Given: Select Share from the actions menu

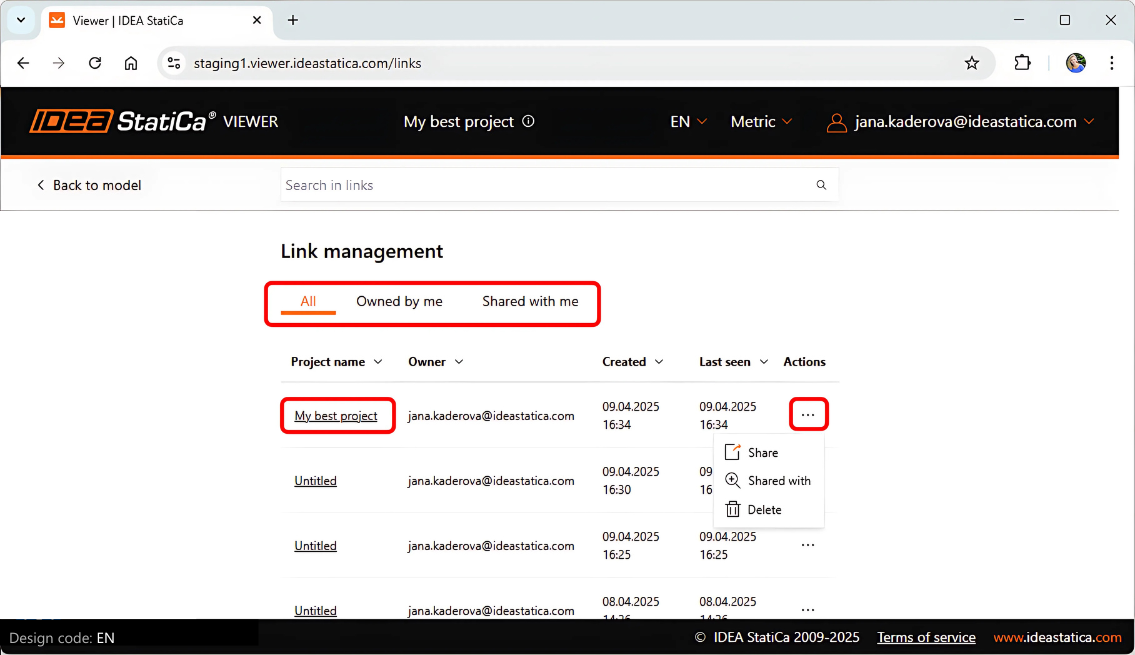Looking at the screenshot, I should pyautogui.click(x=762, y=453).
